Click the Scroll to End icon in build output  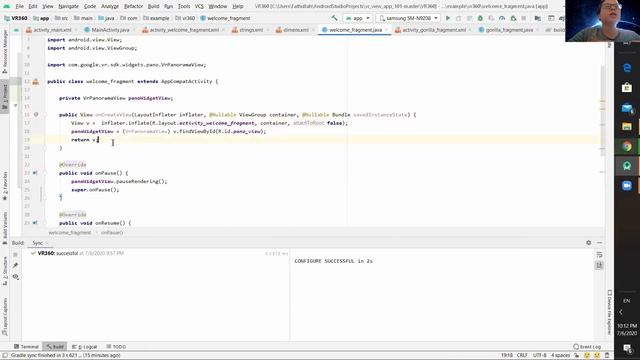599,265
